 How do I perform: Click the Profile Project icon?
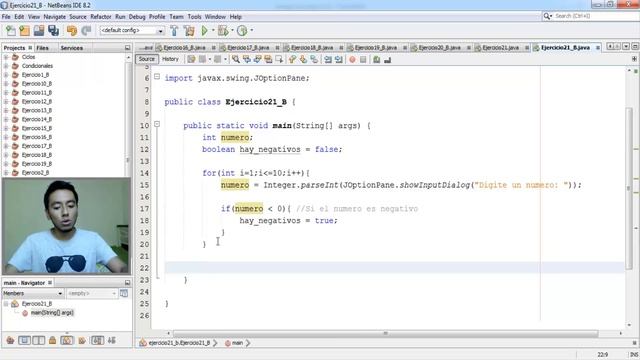point(242,31)
